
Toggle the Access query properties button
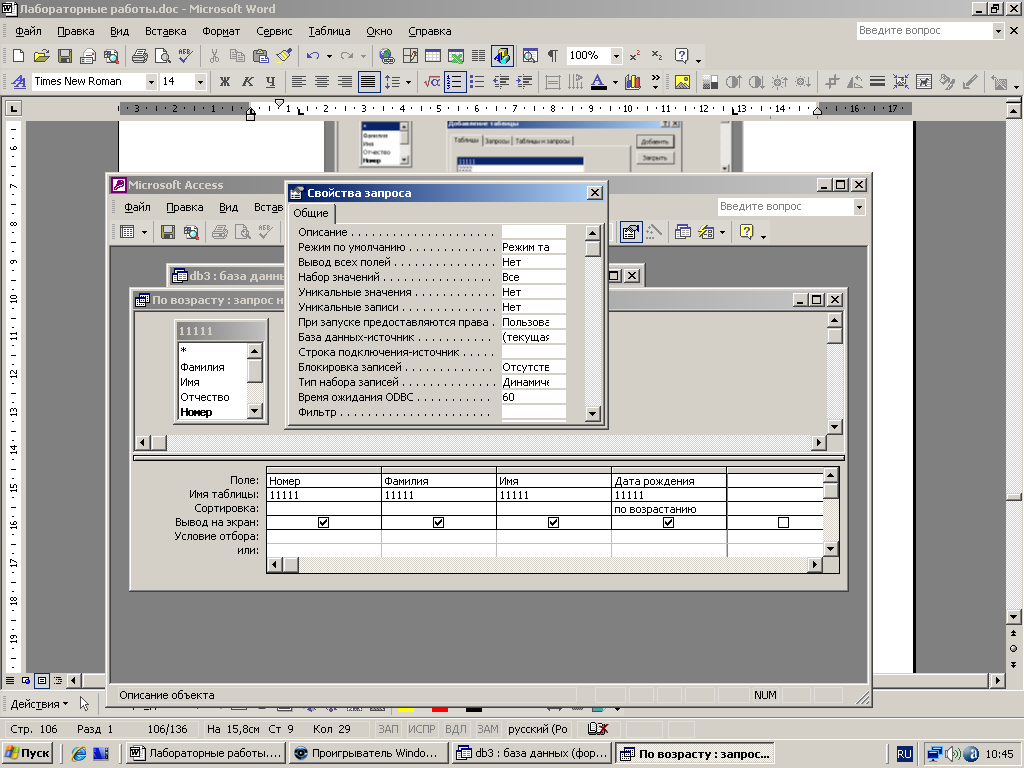tap(630, 232)
